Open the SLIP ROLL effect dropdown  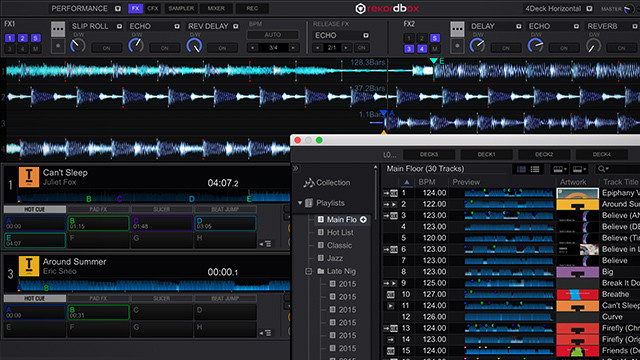[x=119, y=26]
